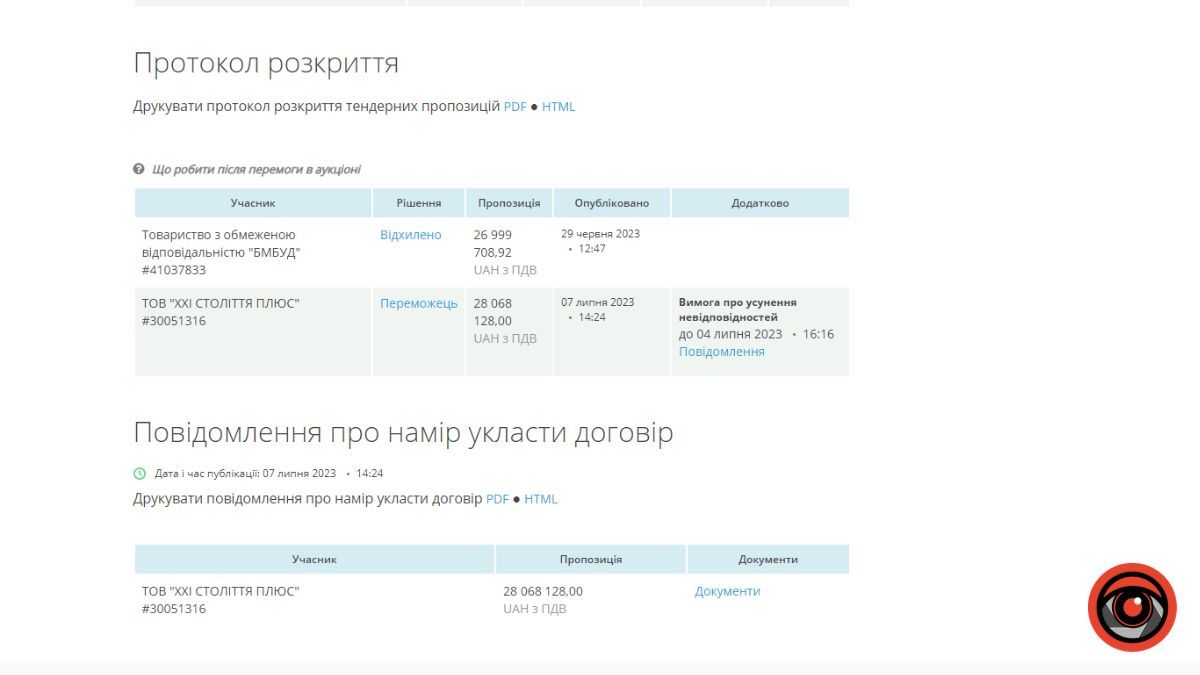Open "Документи" for ТОВ "XXI СТОЛІТТЯ ПЛЮС"

tap(728, 590)
